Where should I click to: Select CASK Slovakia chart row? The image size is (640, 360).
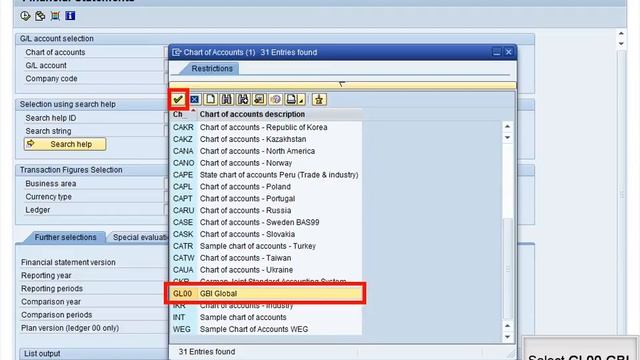point(266,234)
